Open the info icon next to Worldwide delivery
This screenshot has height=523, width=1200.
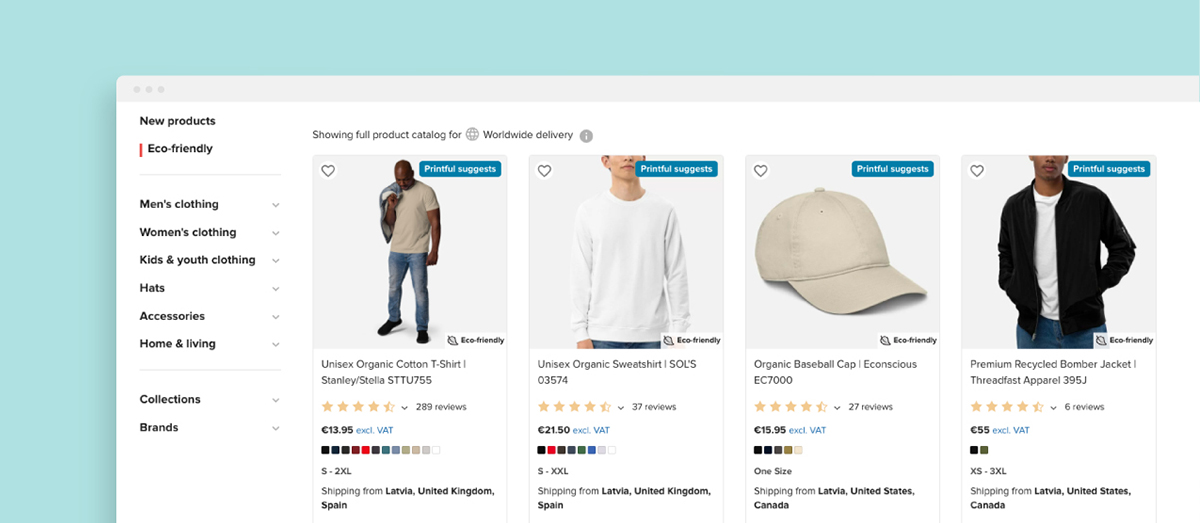coord(586,136)
